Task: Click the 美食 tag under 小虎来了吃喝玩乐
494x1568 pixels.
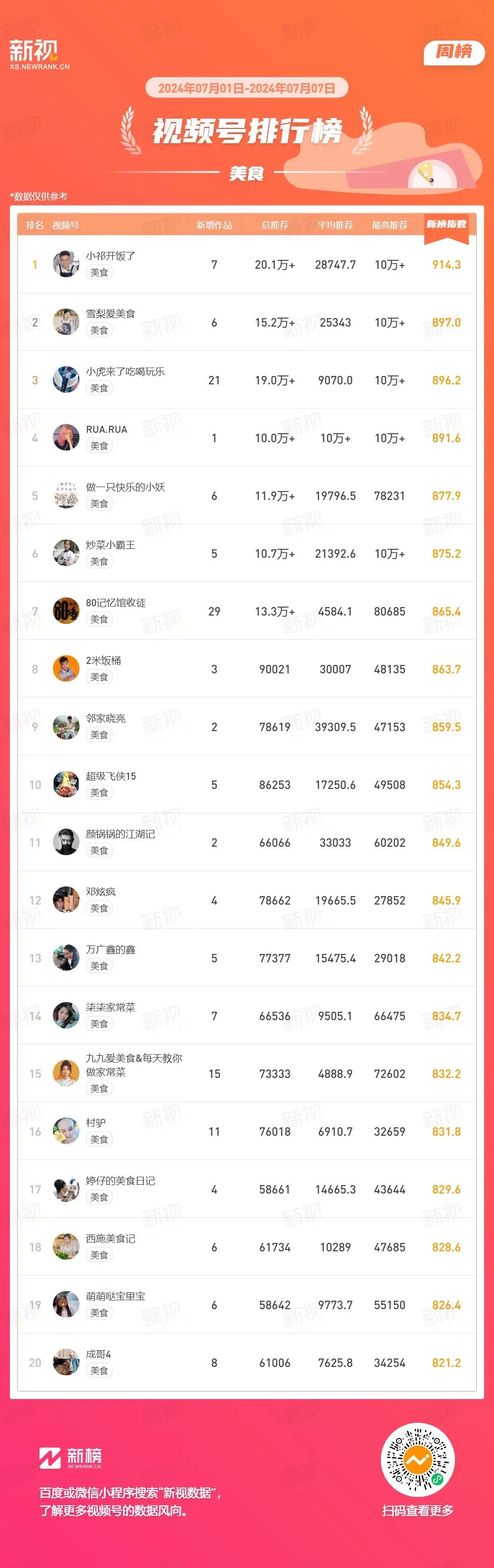Action: tap(99, 388)
